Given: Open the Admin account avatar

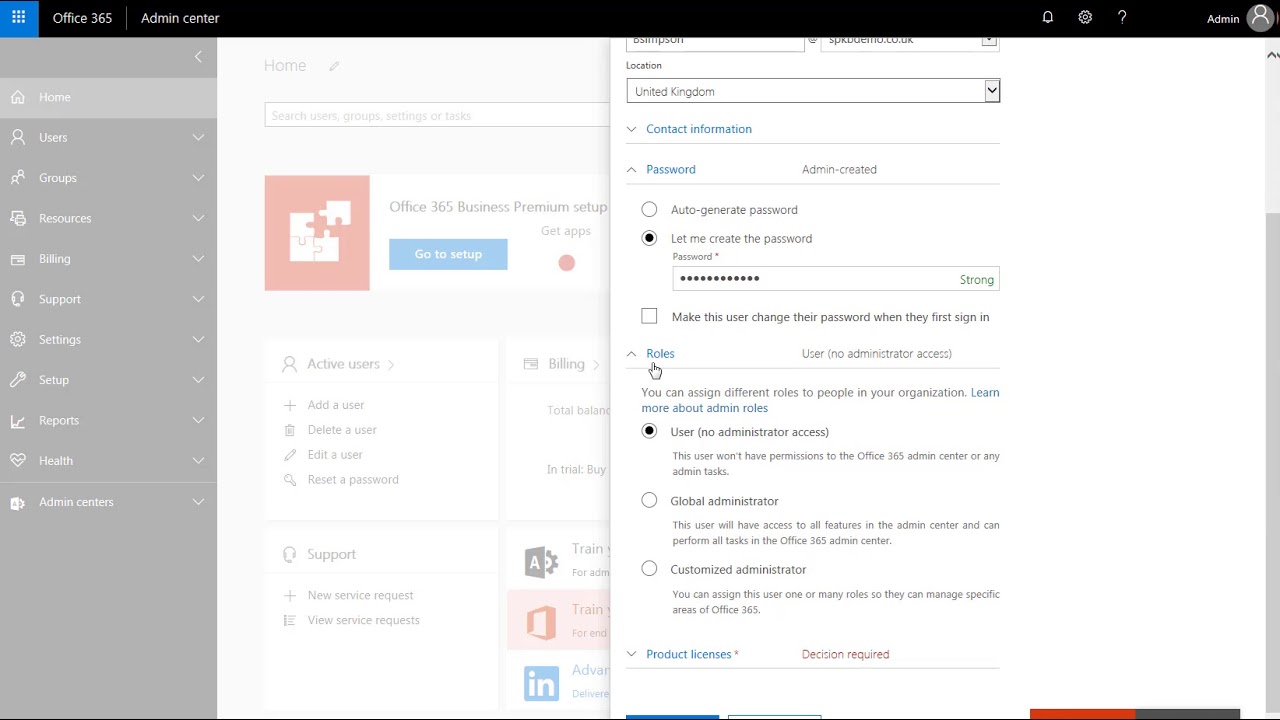Looking at the screenshot, I should (1259, 18).
